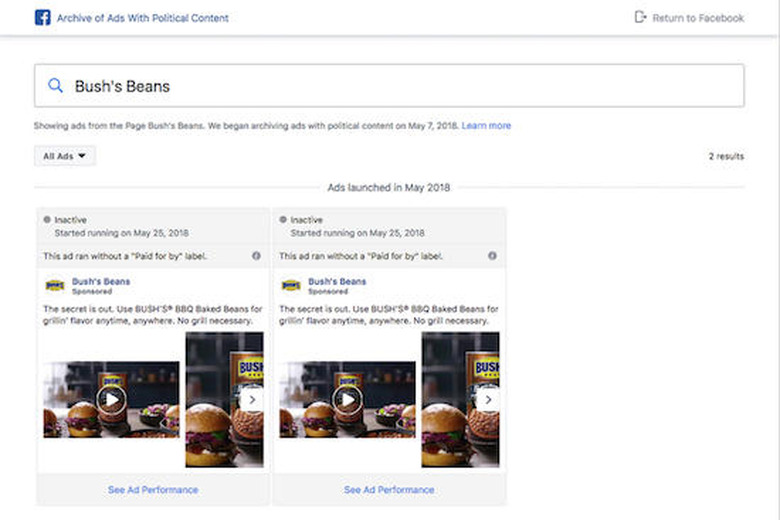
Task: Click the Facebook logo icon
Action: (43, 18)
